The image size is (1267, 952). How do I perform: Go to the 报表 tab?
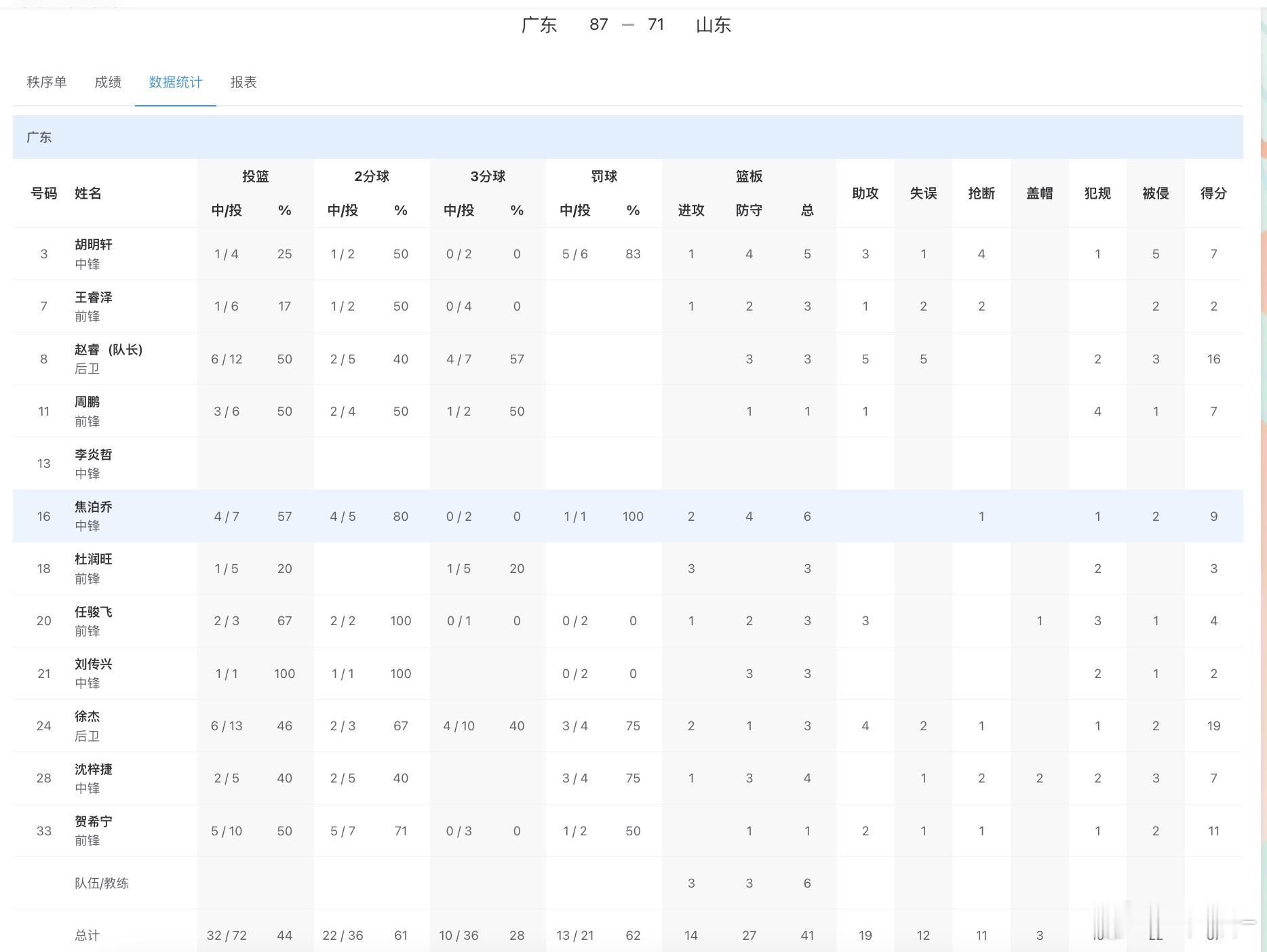[x=243, y=82]
